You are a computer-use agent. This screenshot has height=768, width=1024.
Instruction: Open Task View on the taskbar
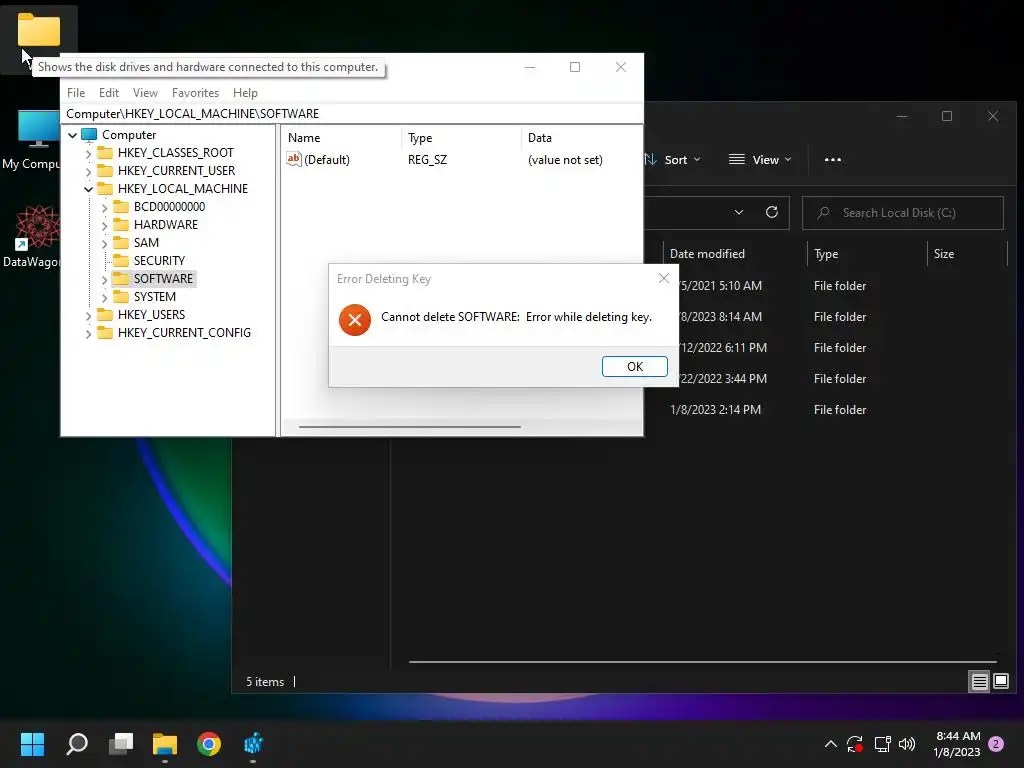click(x=121, y=744)
